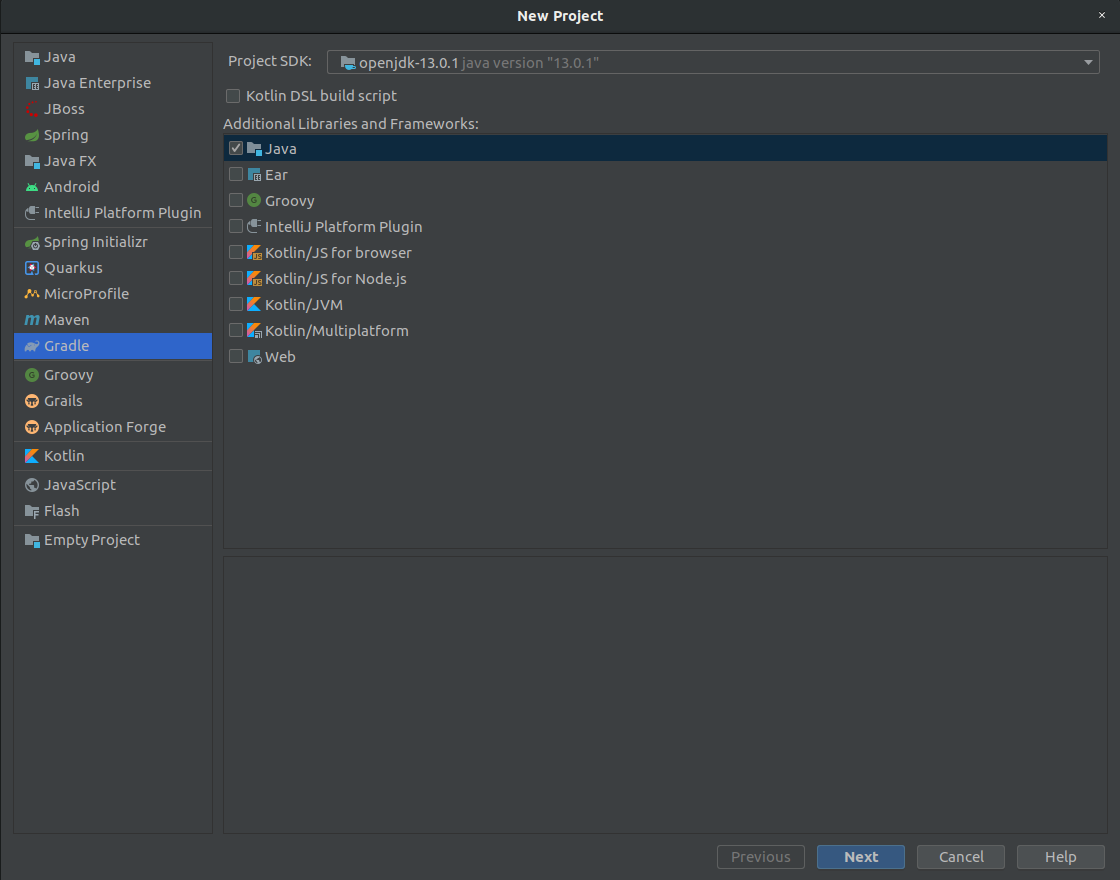Click the Cancel button
Screen dimensions: 1120x880
tap(961, 857)
